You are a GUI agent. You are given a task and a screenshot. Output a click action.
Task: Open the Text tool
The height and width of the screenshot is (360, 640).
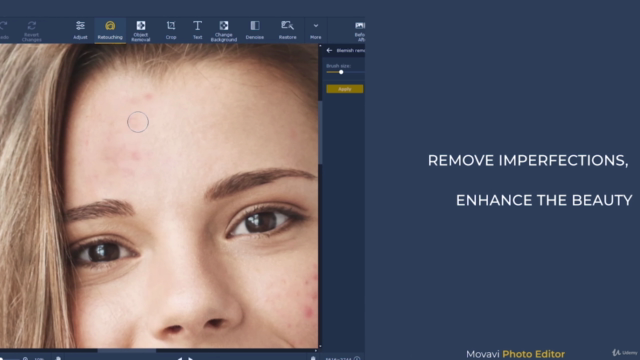197,30
